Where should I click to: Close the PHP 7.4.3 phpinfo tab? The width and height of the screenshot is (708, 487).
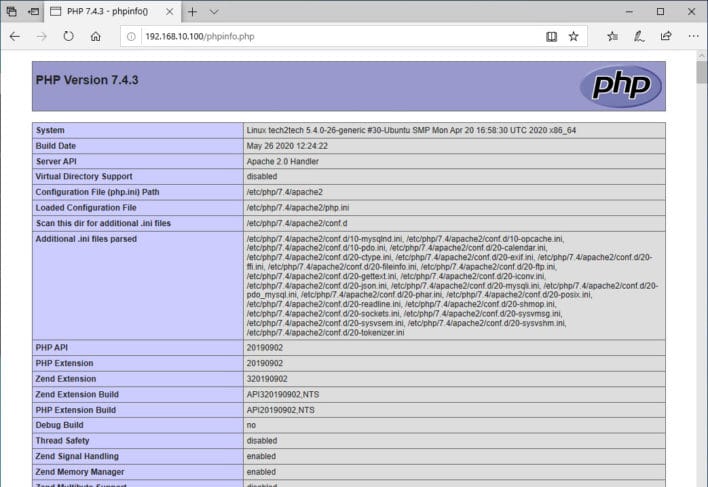(170, 12)
